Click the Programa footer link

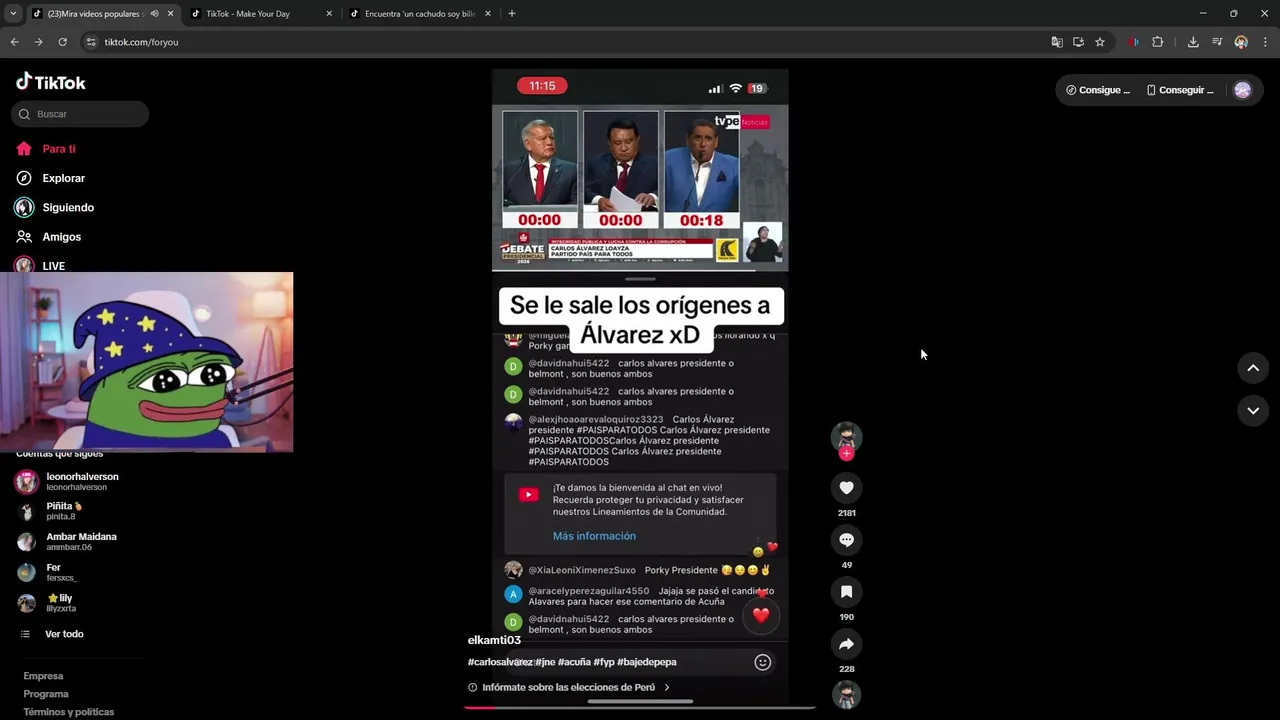coord(46,694)
